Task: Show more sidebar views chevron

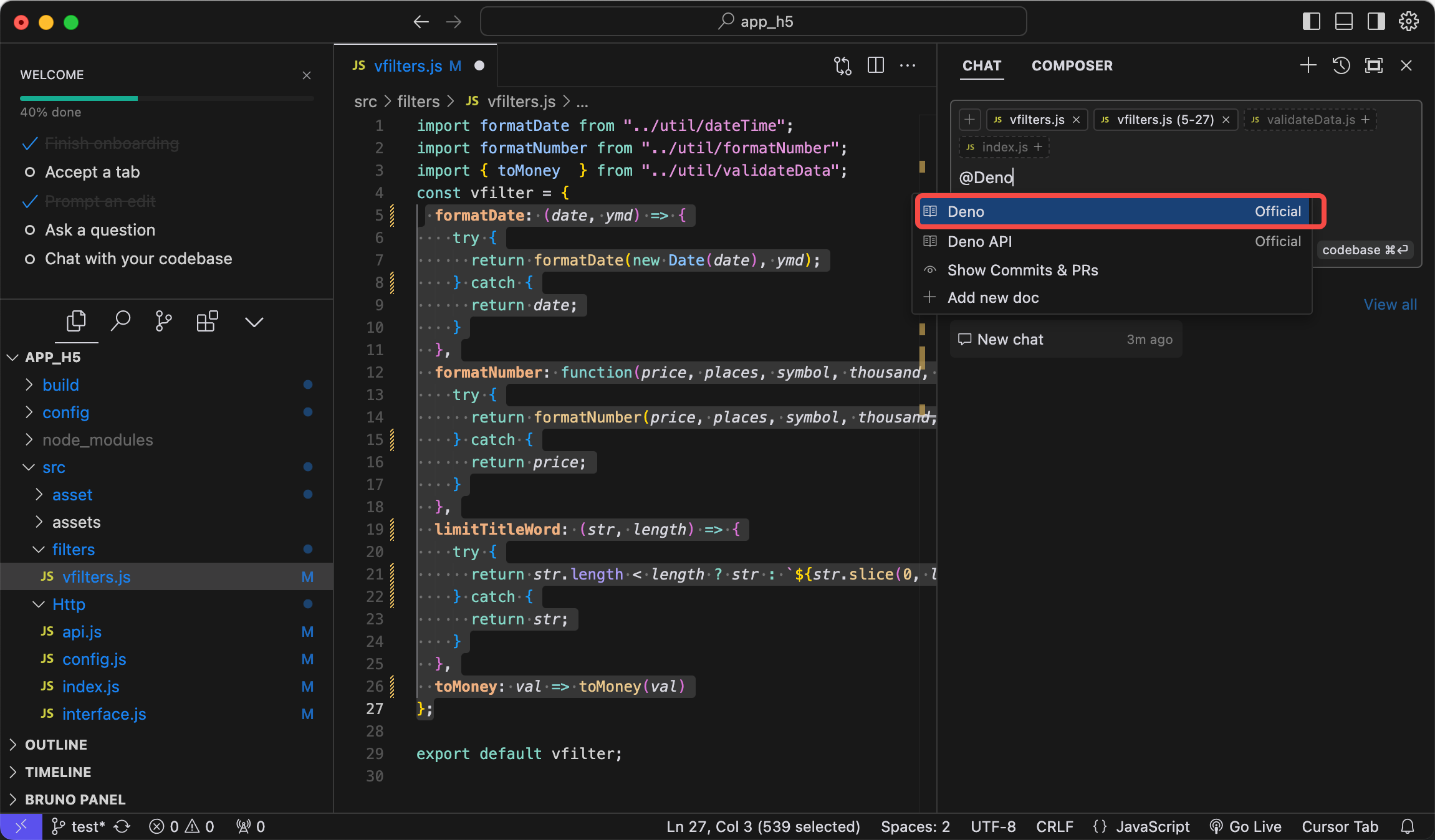Action: tap(254, 322)
